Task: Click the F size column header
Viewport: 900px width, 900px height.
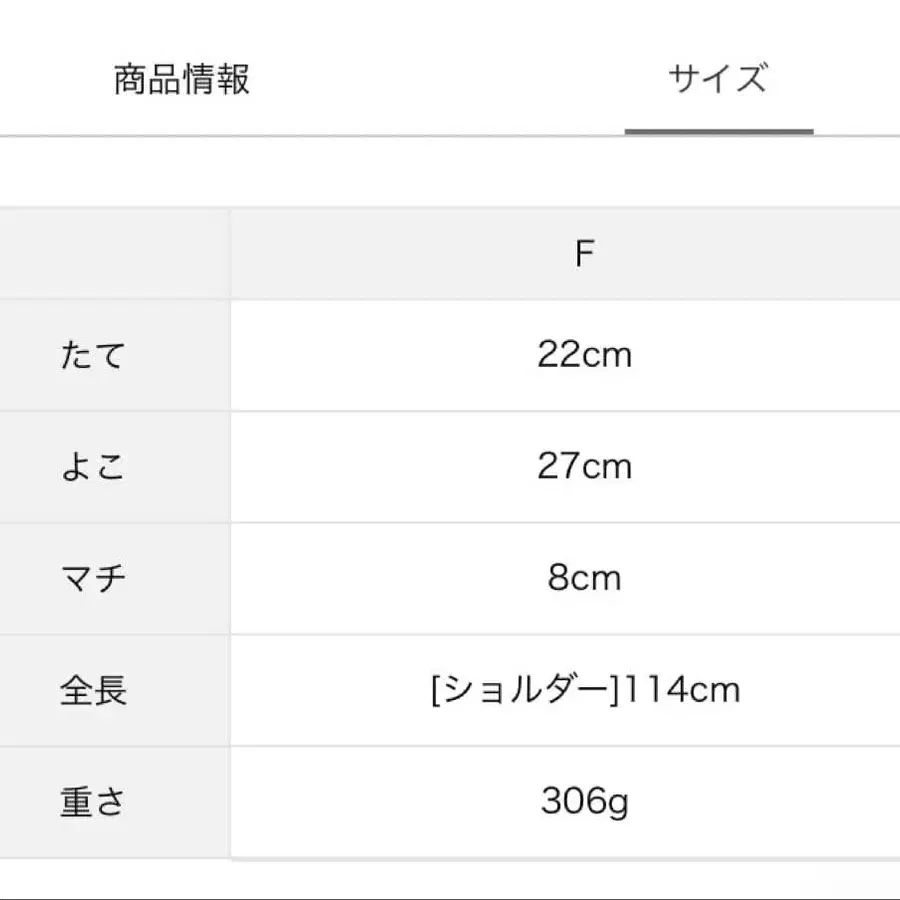Action: click(586, 252)
